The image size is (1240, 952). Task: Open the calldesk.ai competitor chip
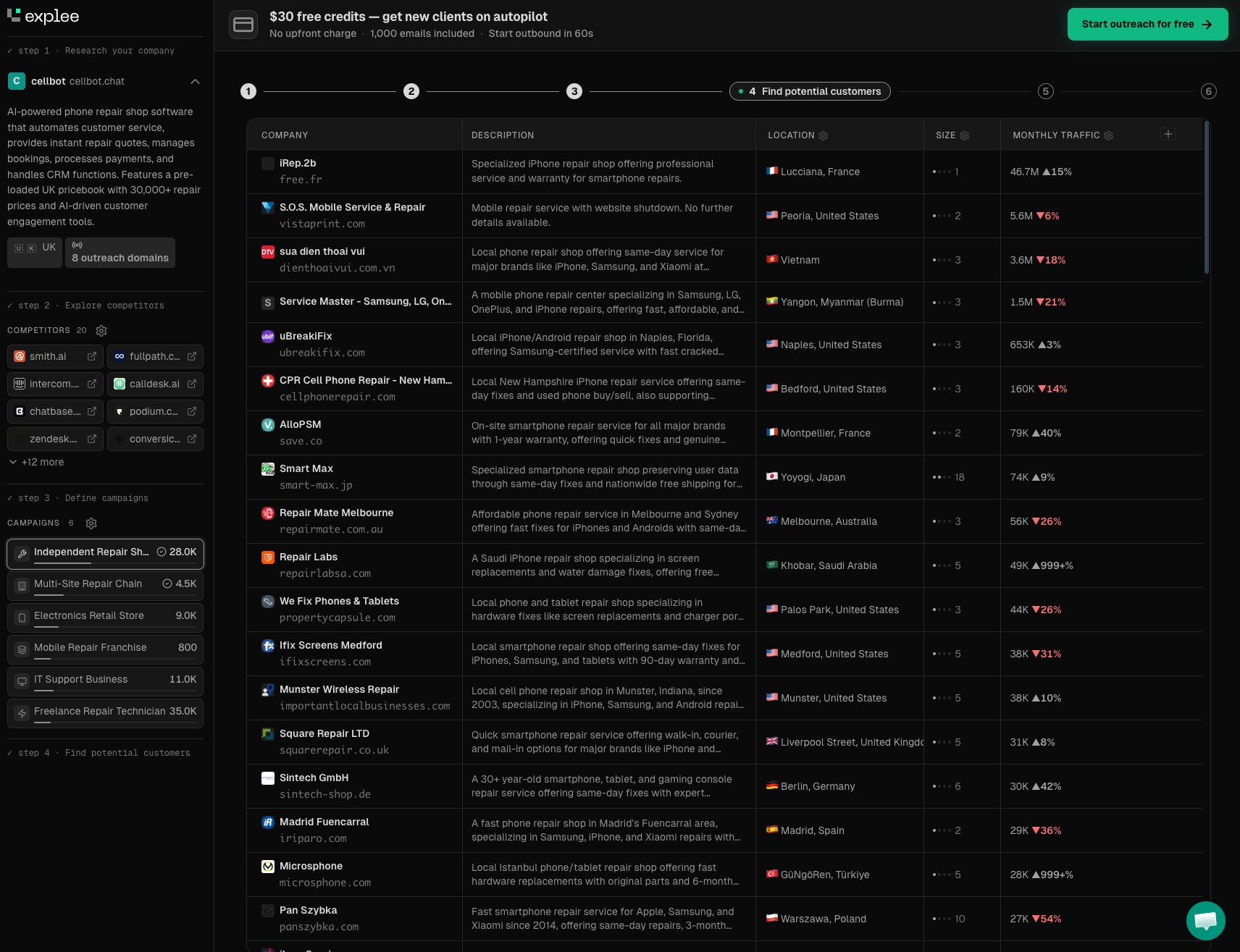point(155,384)
